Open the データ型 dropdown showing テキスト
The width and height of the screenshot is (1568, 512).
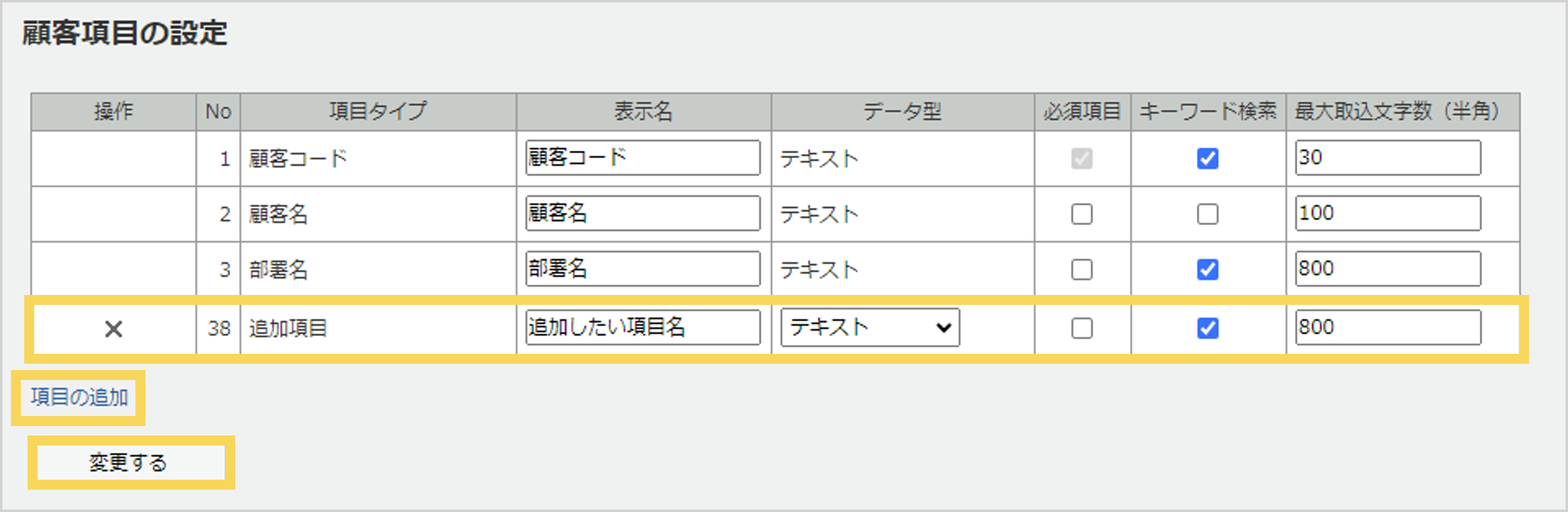pyautogui.click(x=869, y=327)
